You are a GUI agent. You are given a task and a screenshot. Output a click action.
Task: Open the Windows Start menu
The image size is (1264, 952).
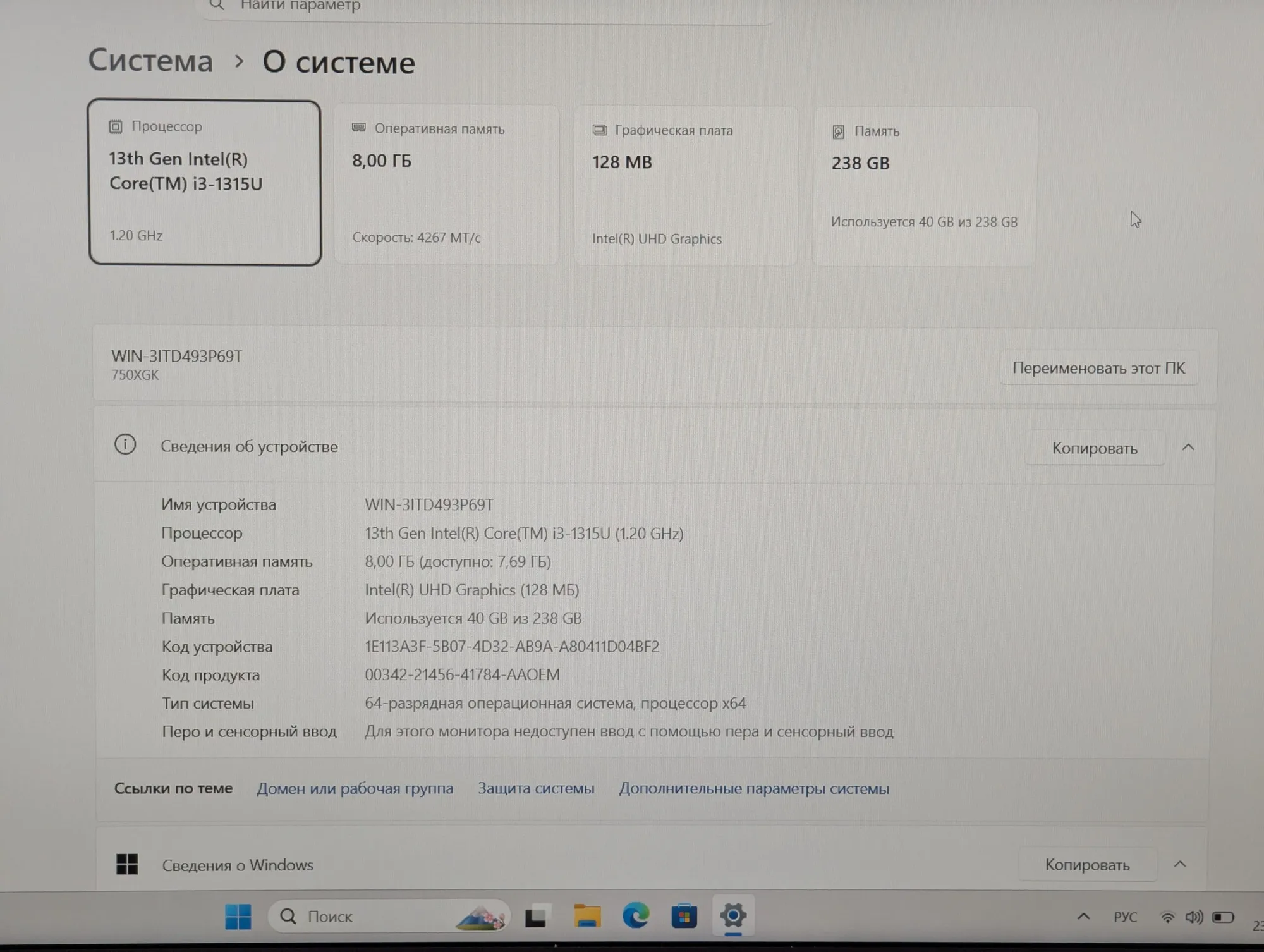click(x=238, y=916)
